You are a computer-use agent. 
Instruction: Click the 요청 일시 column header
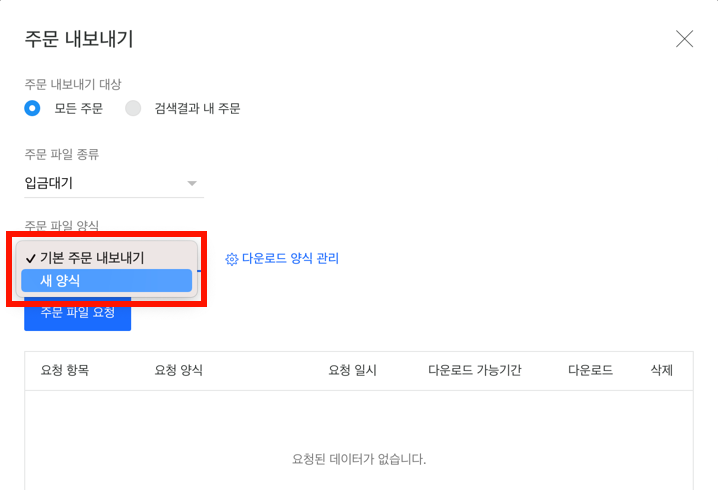point(352,370)
